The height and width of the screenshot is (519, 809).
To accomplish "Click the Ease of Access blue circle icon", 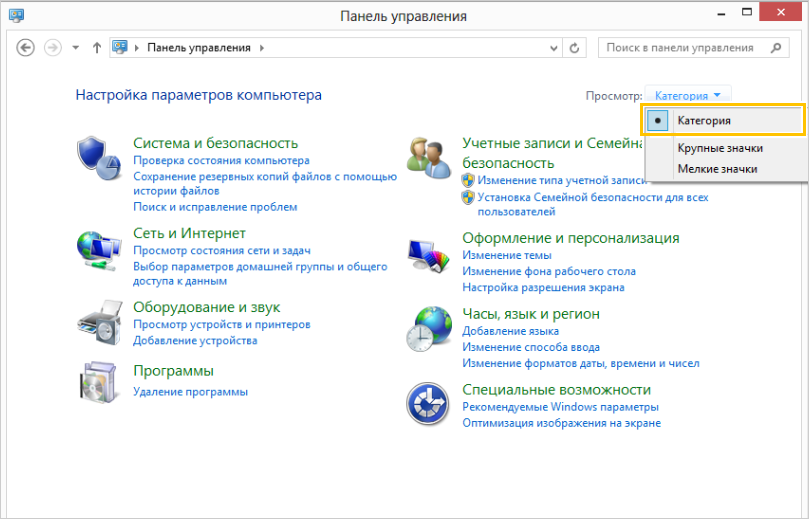I will (x=427, y=403).
